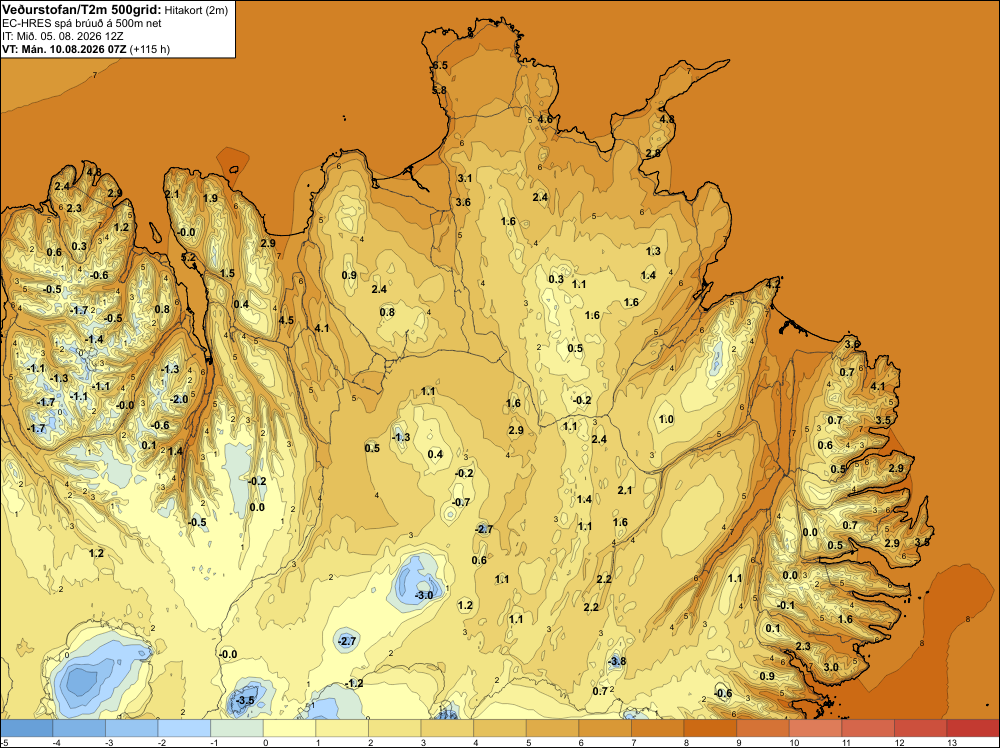
Task: Click the title text "Veðurstofan/T2m 500grid:"
Action: pos(82,10)
